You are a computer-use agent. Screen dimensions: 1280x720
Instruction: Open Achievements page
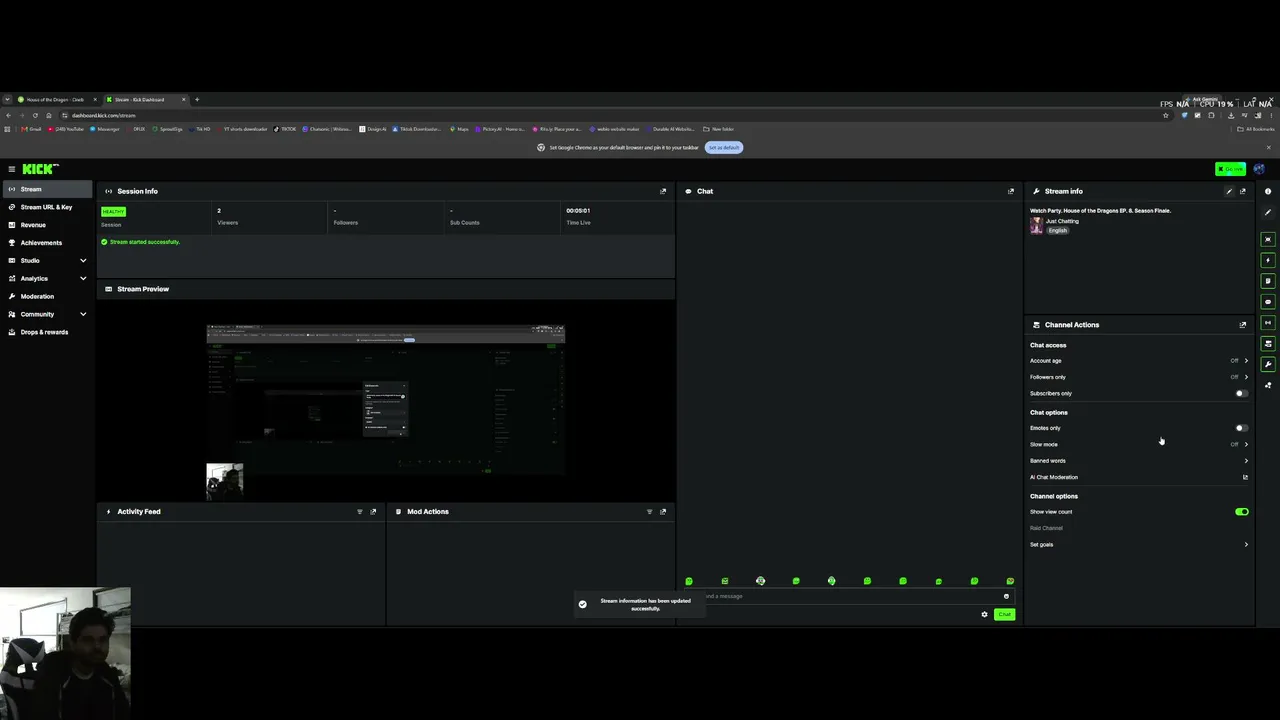coord(48,243)
